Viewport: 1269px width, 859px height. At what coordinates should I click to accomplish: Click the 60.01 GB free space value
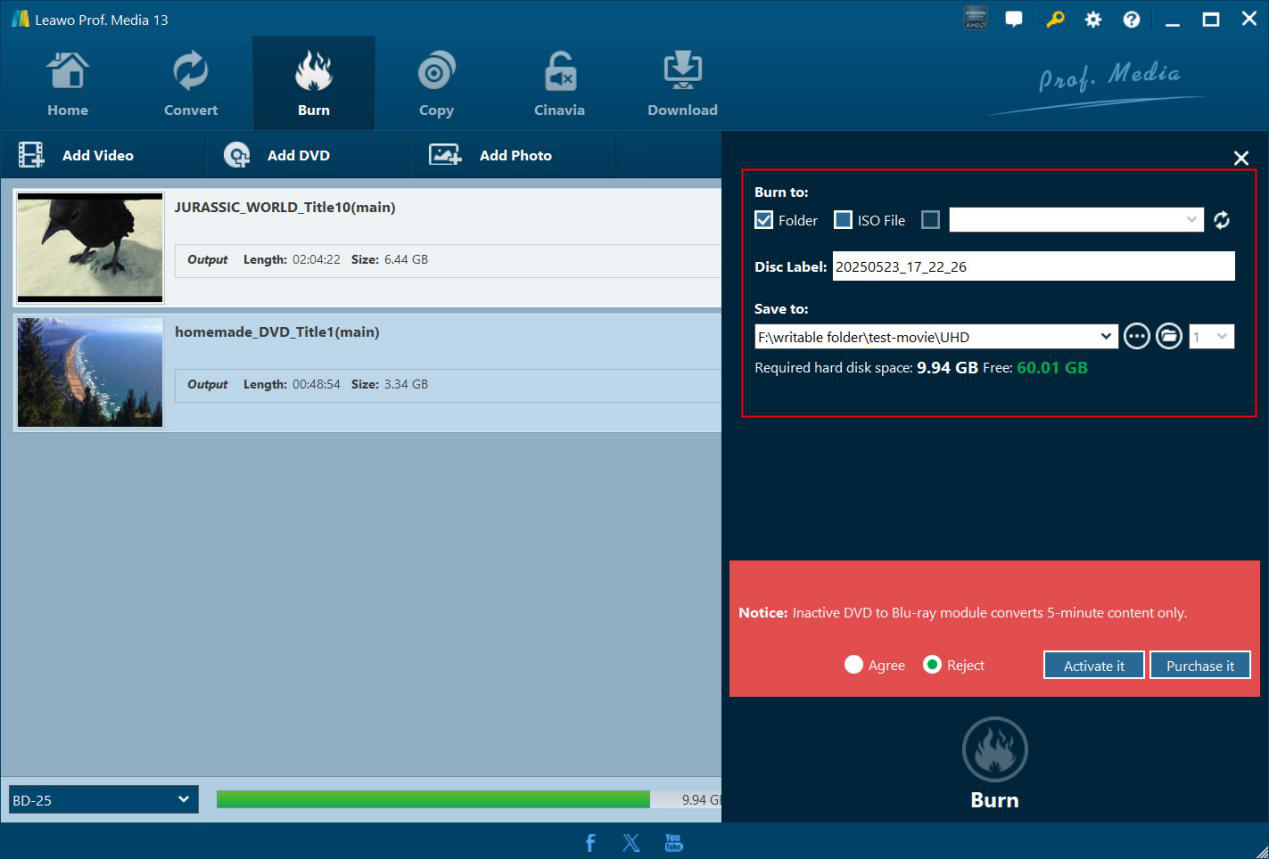point(1052,368)
